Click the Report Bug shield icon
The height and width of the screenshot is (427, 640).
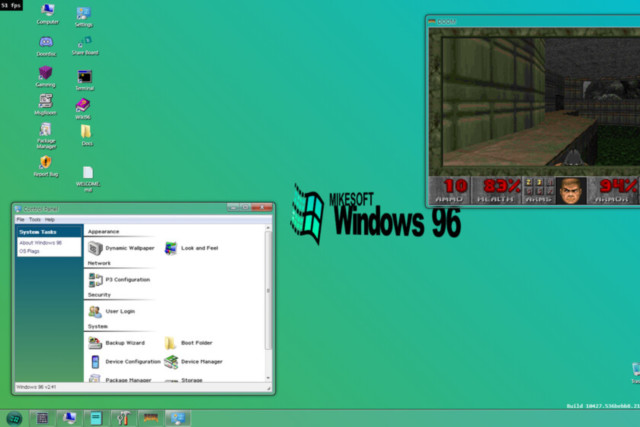(x=46, y=166)
